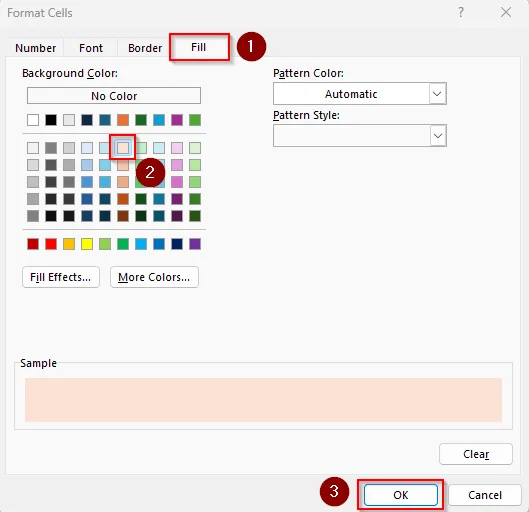Select the Fill tab

pos(199,47)
